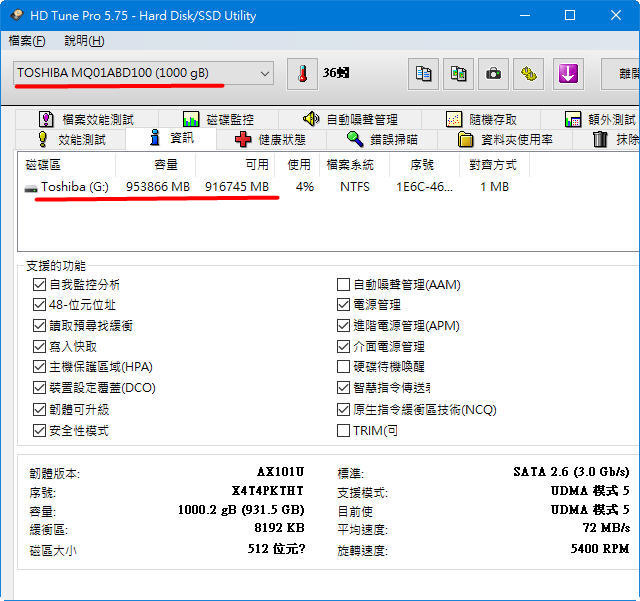This screenshot has width=640, height=601.
Task: Toggle the 讀取預尋找緩衝 checkbox
Action: point(39,325)
